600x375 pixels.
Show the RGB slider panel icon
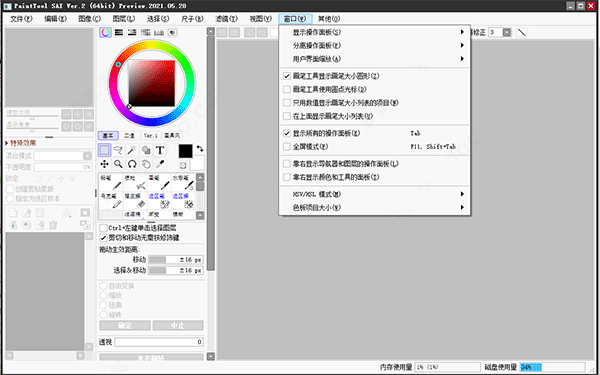[x=119, y=33]
